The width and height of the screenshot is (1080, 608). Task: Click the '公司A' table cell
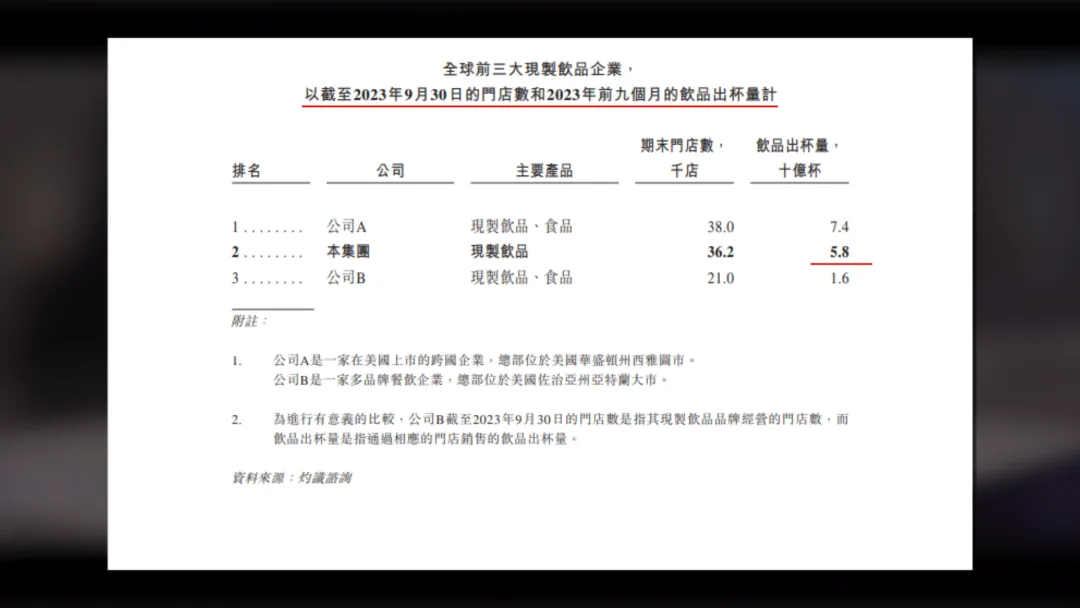346,227
